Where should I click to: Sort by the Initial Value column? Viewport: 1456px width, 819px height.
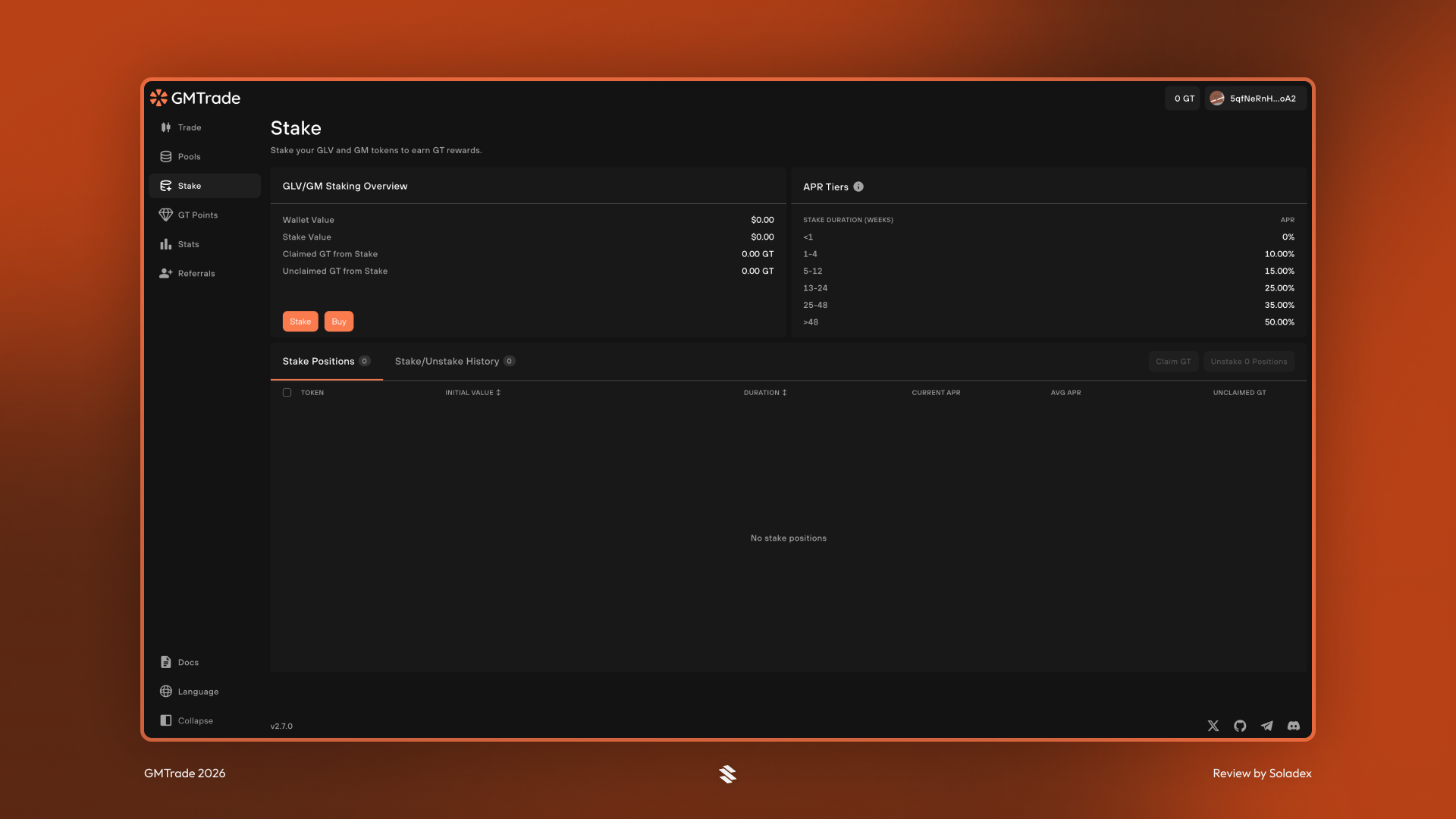(473, 393)
